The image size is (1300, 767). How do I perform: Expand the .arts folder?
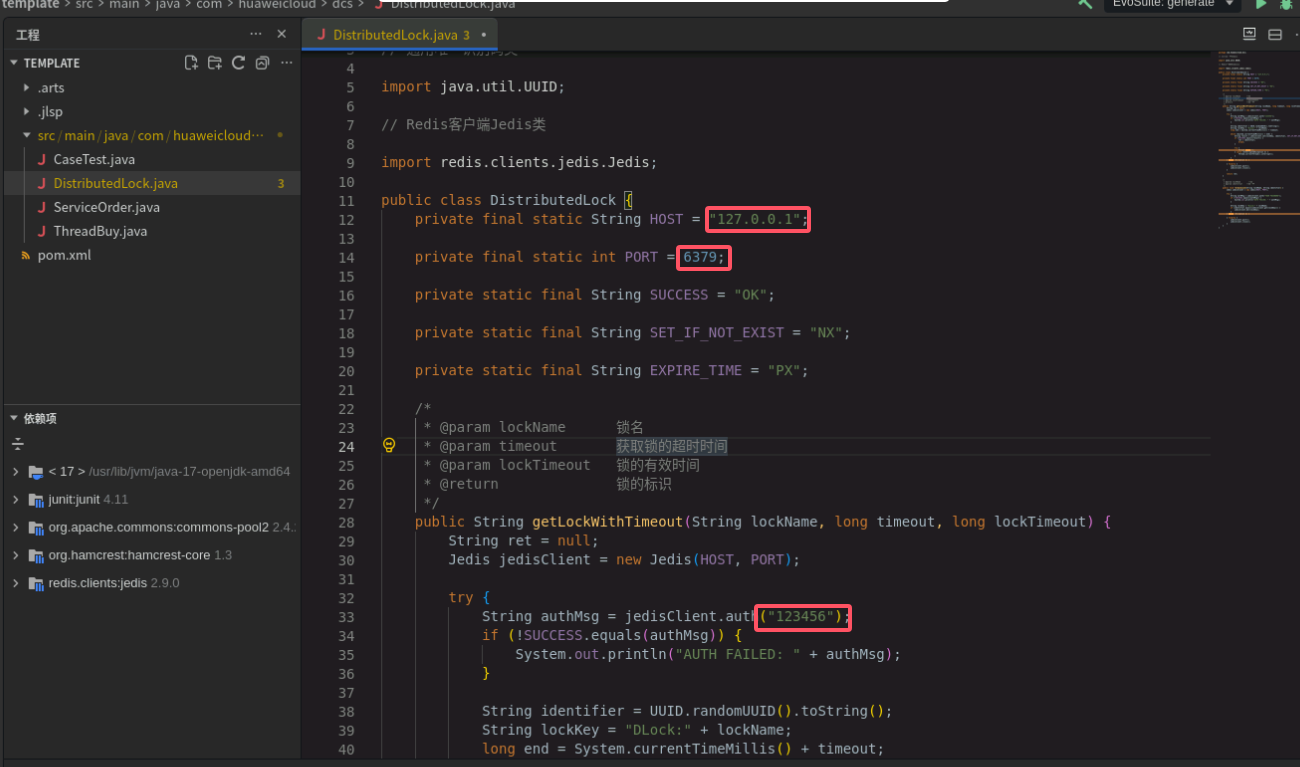26,87
